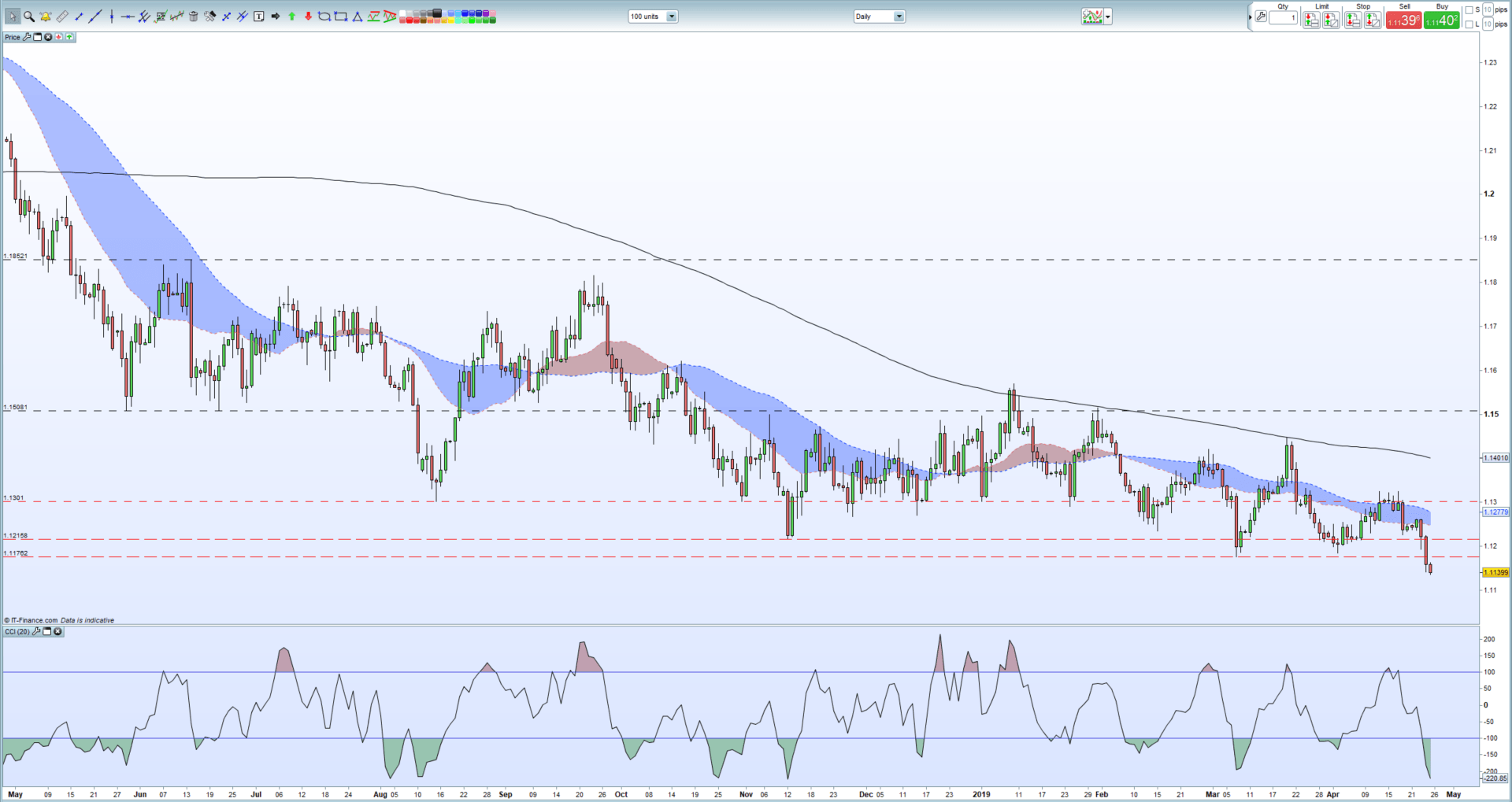Open Price panel wrench settings
This screenshot has width=1512, height=802.
pos(27,37)
